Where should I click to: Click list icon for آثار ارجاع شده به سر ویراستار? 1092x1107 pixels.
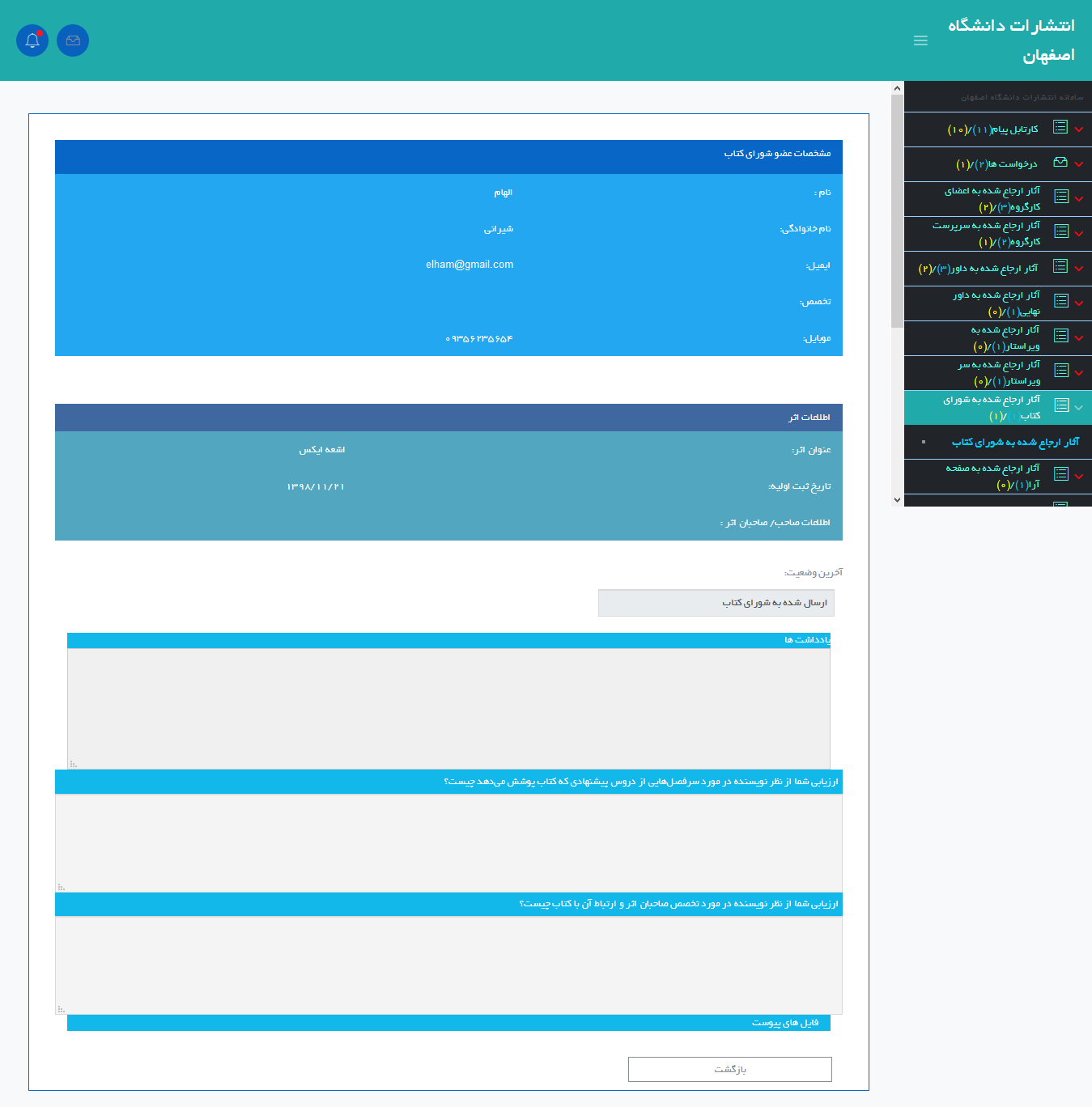(x=1060, y=371)
